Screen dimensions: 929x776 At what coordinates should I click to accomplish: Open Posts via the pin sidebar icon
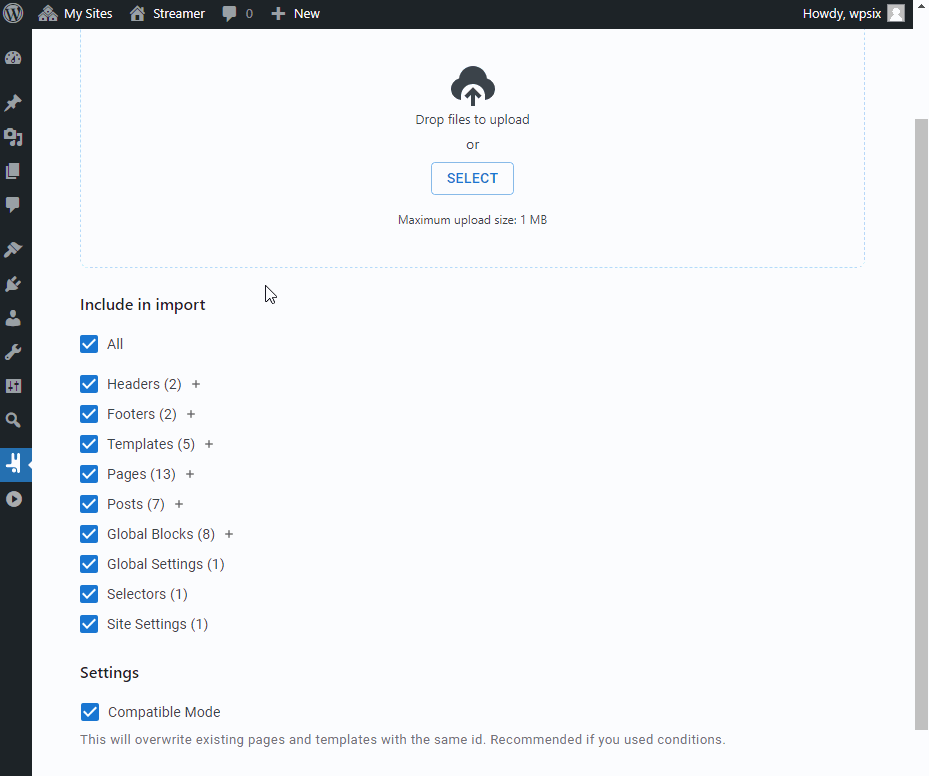pos(14,102)
